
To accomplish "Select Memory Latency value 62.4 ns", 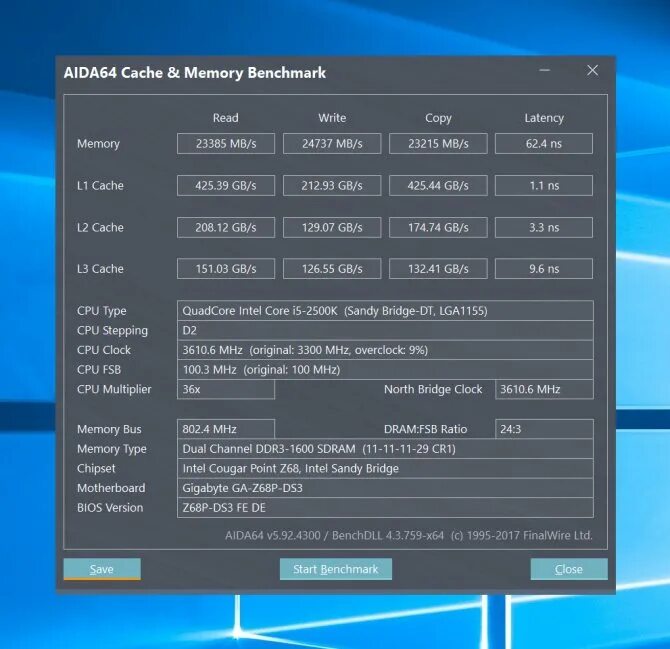I will click(x=544, y=144).
